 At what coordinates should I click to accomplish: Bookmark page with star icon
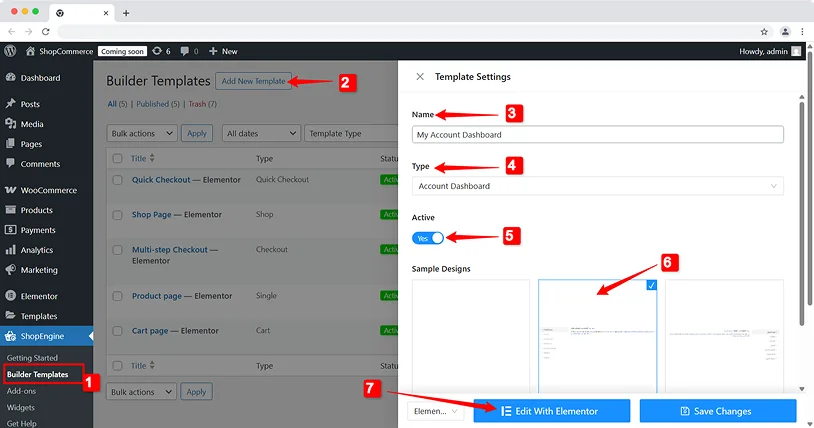(764, 32)
